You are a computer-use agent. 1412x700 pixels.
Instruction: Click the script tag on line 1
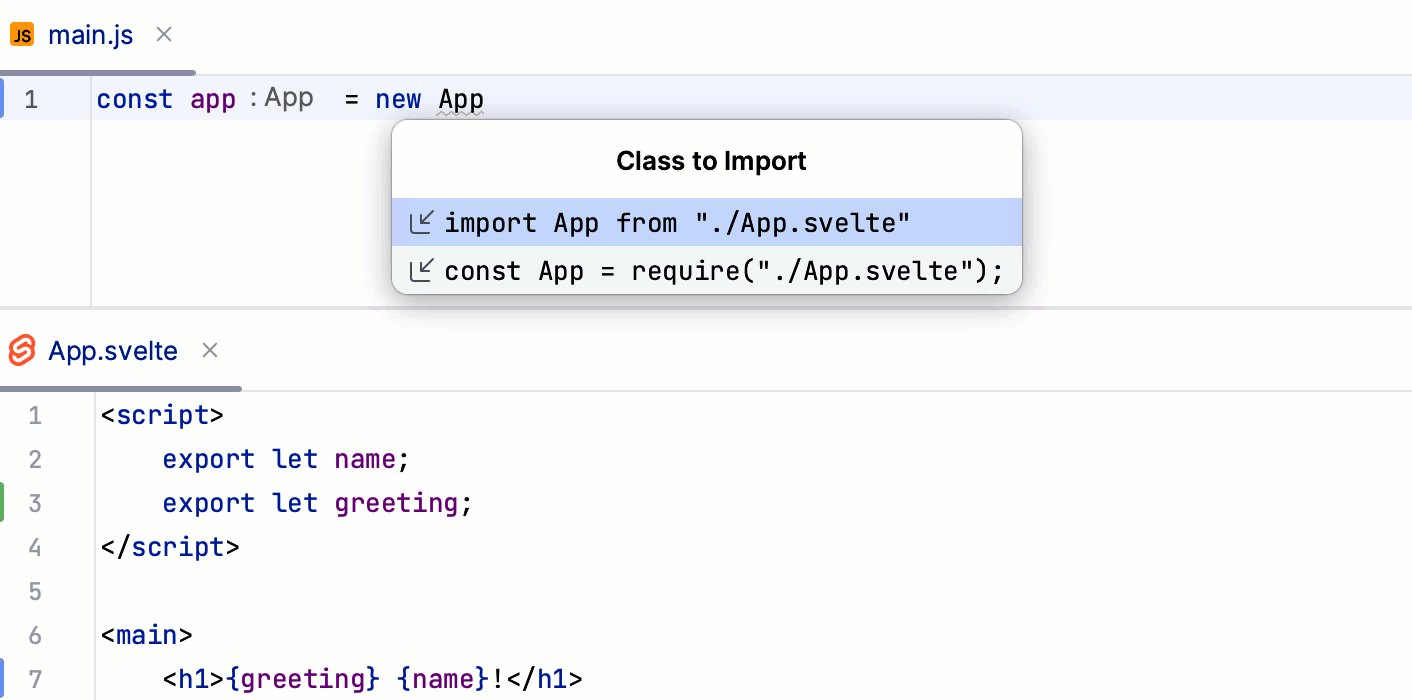click(163, 414)
